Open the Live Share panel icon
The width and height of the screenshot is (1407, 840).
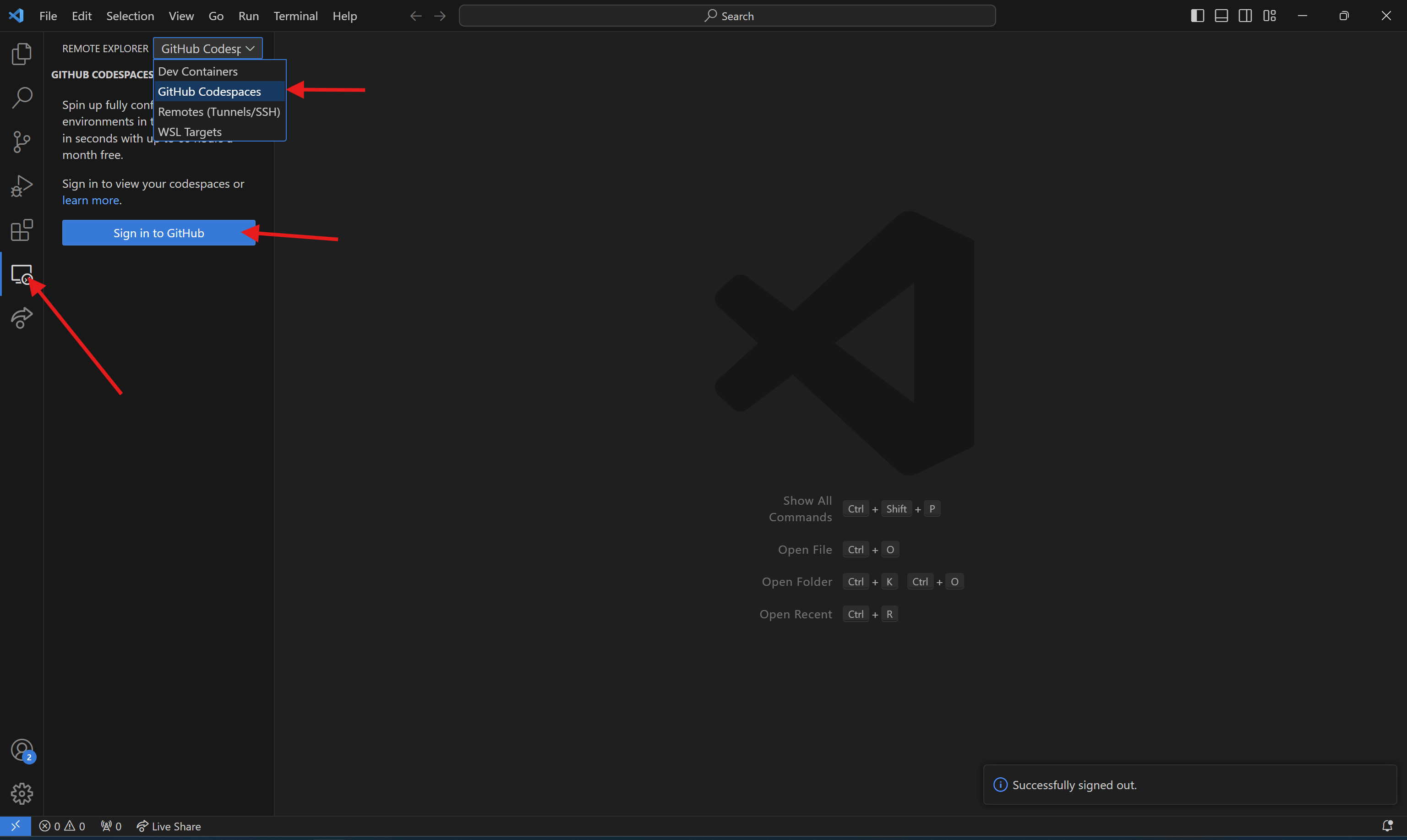(22, 318)
